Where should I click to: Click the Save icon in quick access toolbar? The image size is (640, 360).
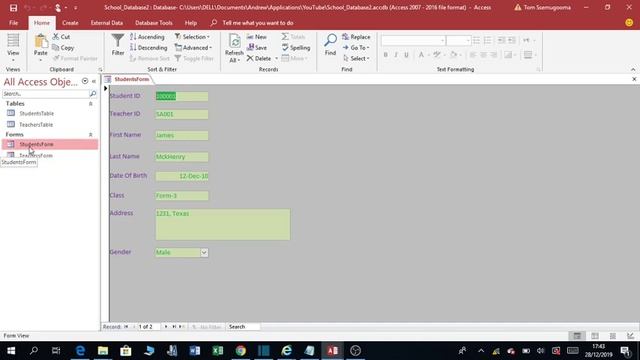(13, 7)
